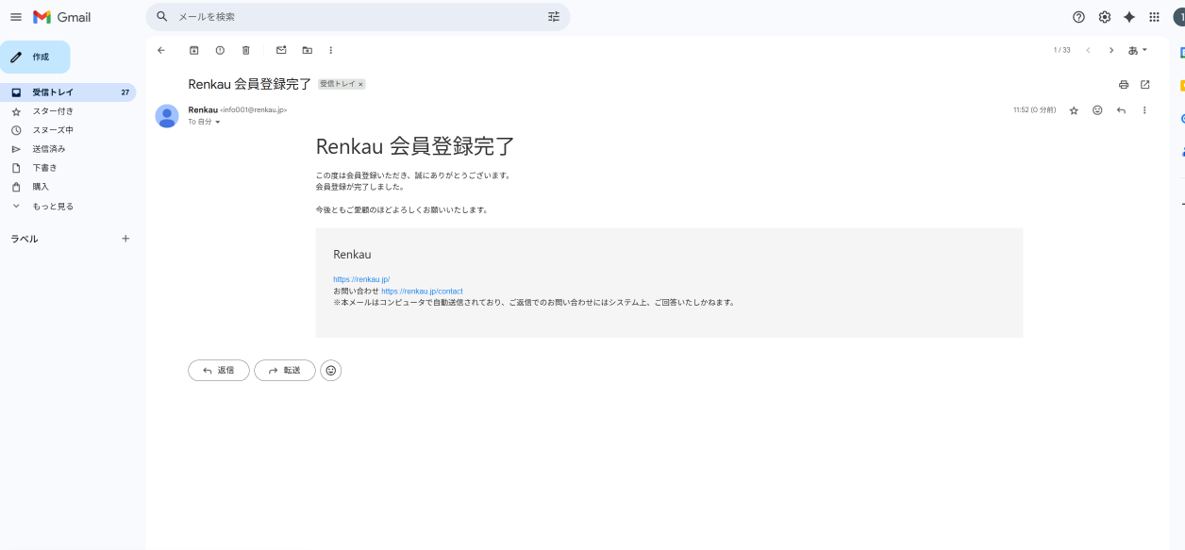
Task: Open more toolbar options menu
Action: [x=331, y=50]
